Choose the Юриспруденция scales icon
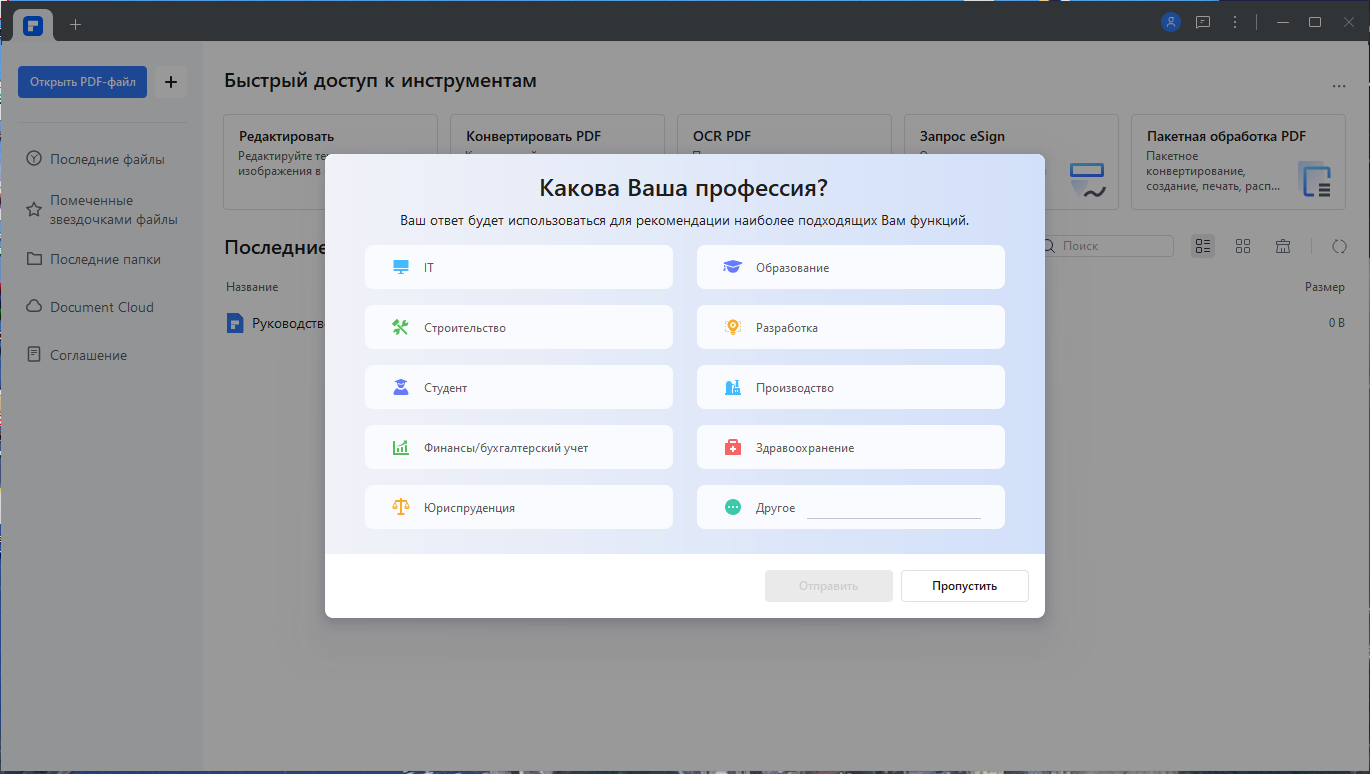 pyautogui.click(x=401, y=508)
